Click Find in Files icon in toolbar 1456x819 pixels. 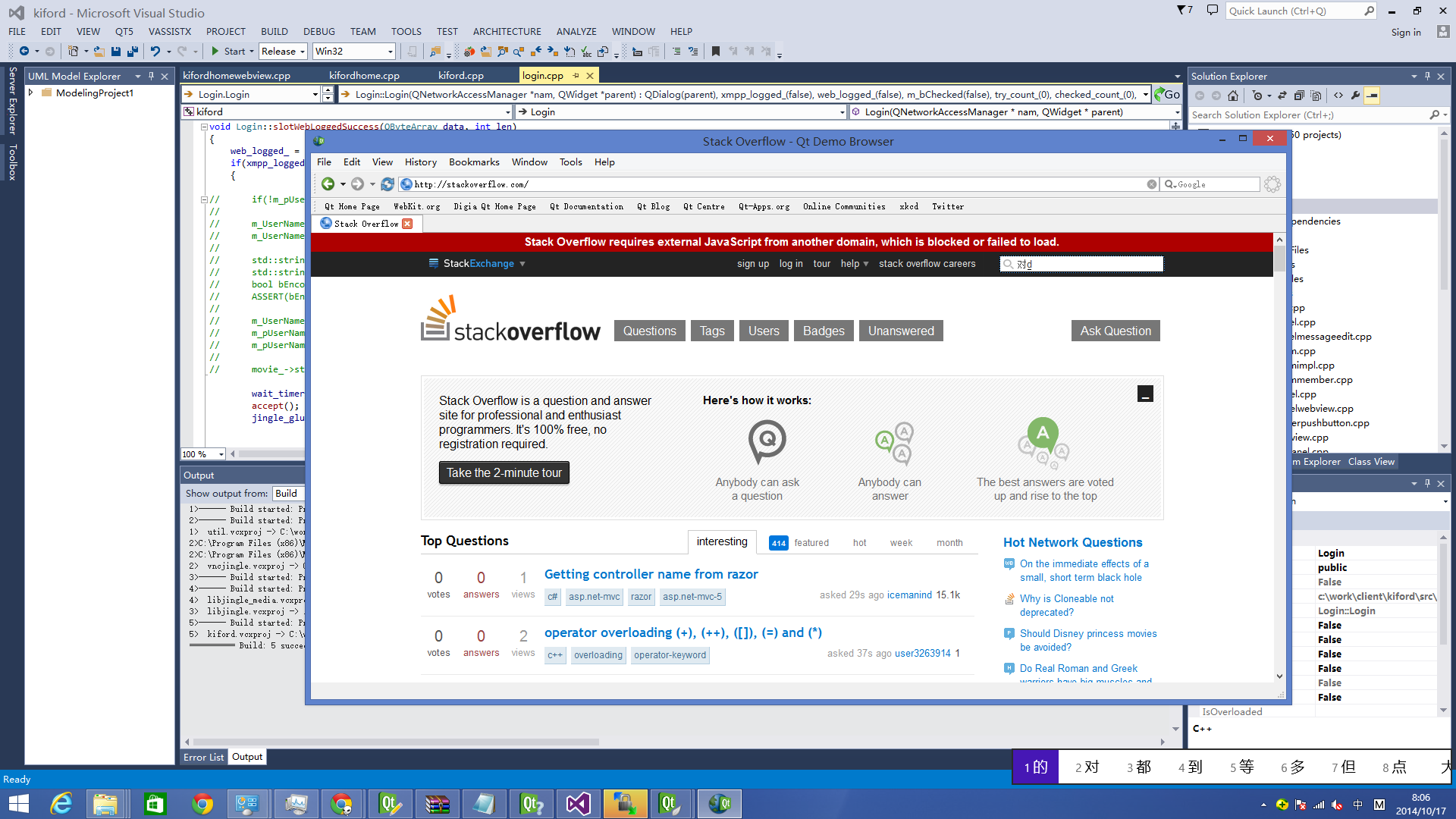pyautogui.click(x=435, y=52)
